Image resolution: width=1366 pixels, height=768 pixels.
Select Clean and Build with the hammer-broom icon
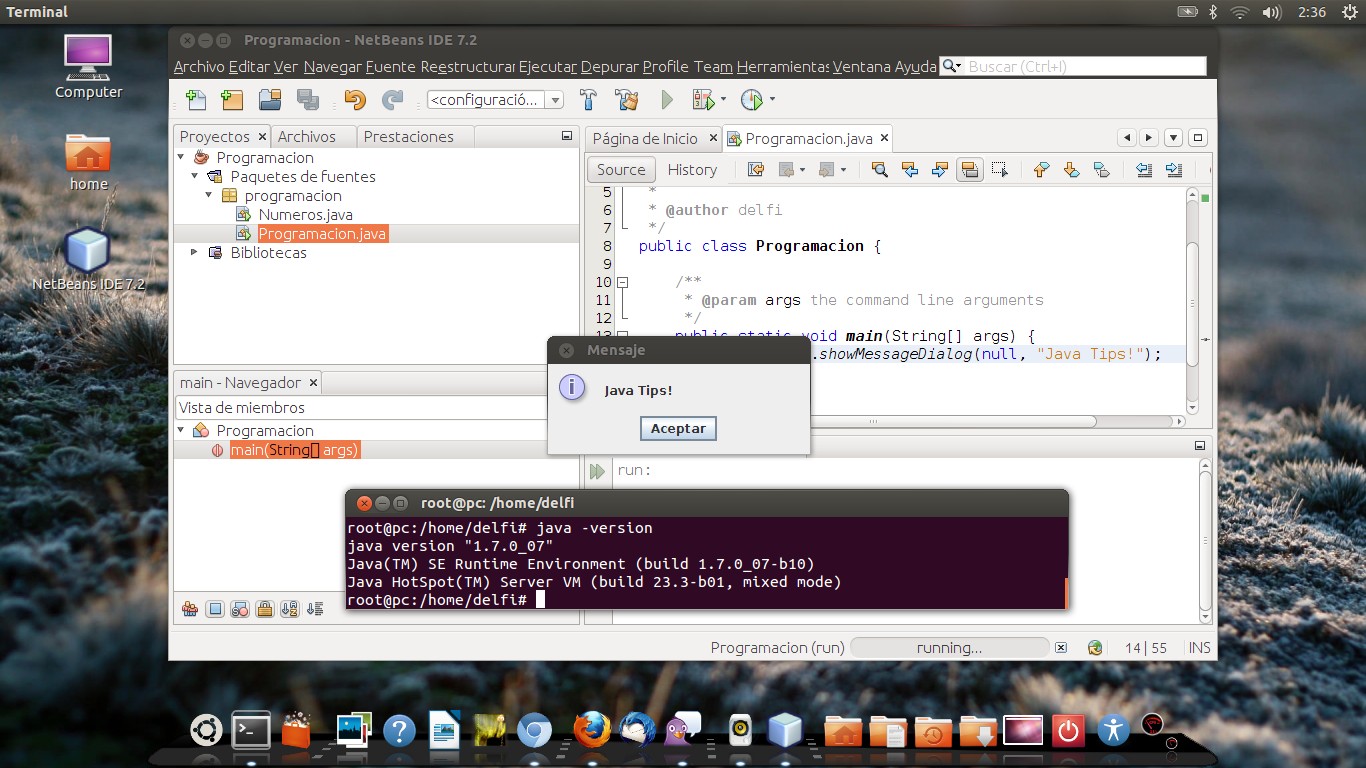[x=627, y=99]
